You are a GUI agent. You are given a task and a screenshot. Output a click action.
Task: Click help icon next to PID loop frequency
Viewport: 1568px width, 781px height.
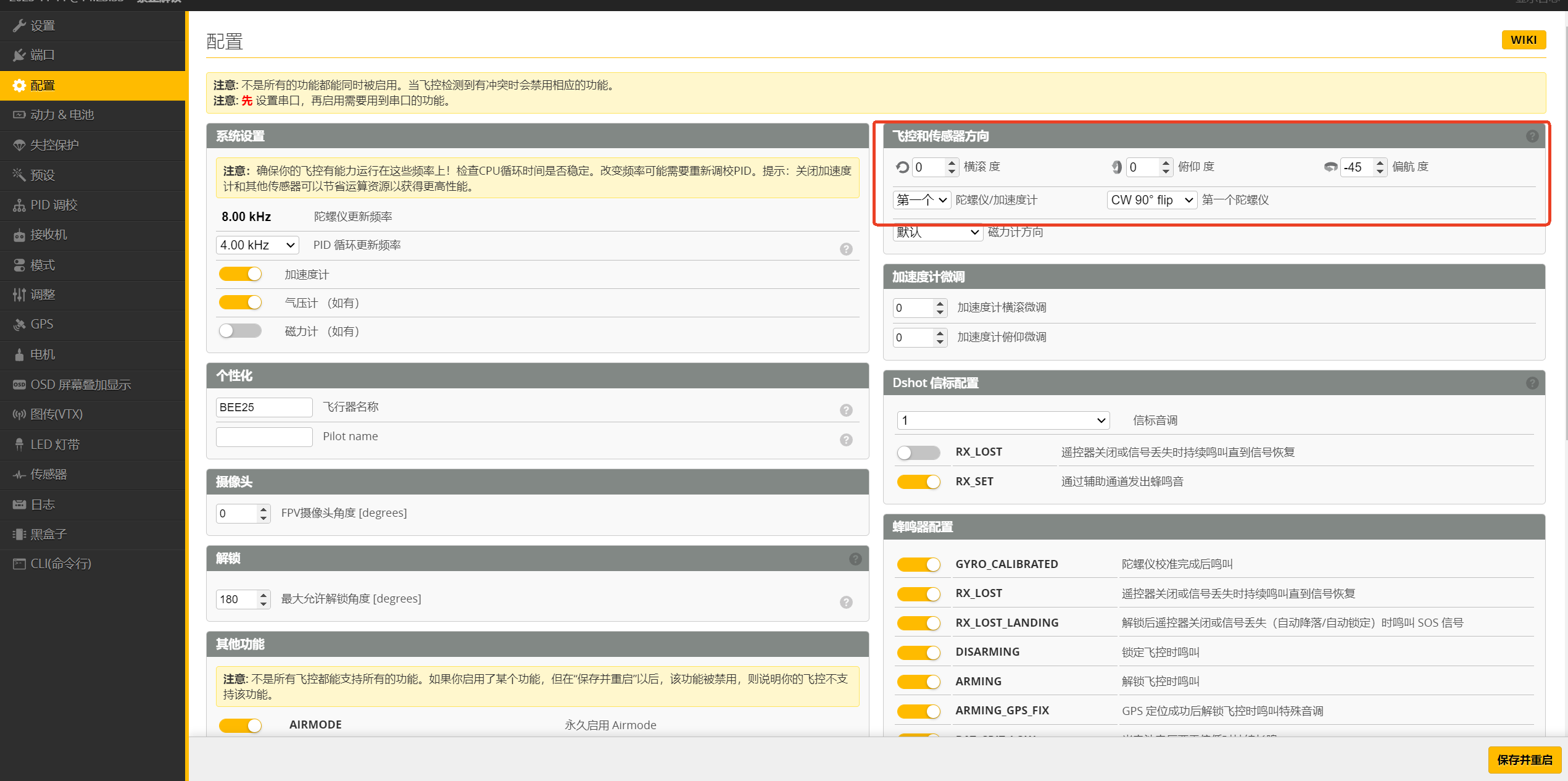point(846,249)
